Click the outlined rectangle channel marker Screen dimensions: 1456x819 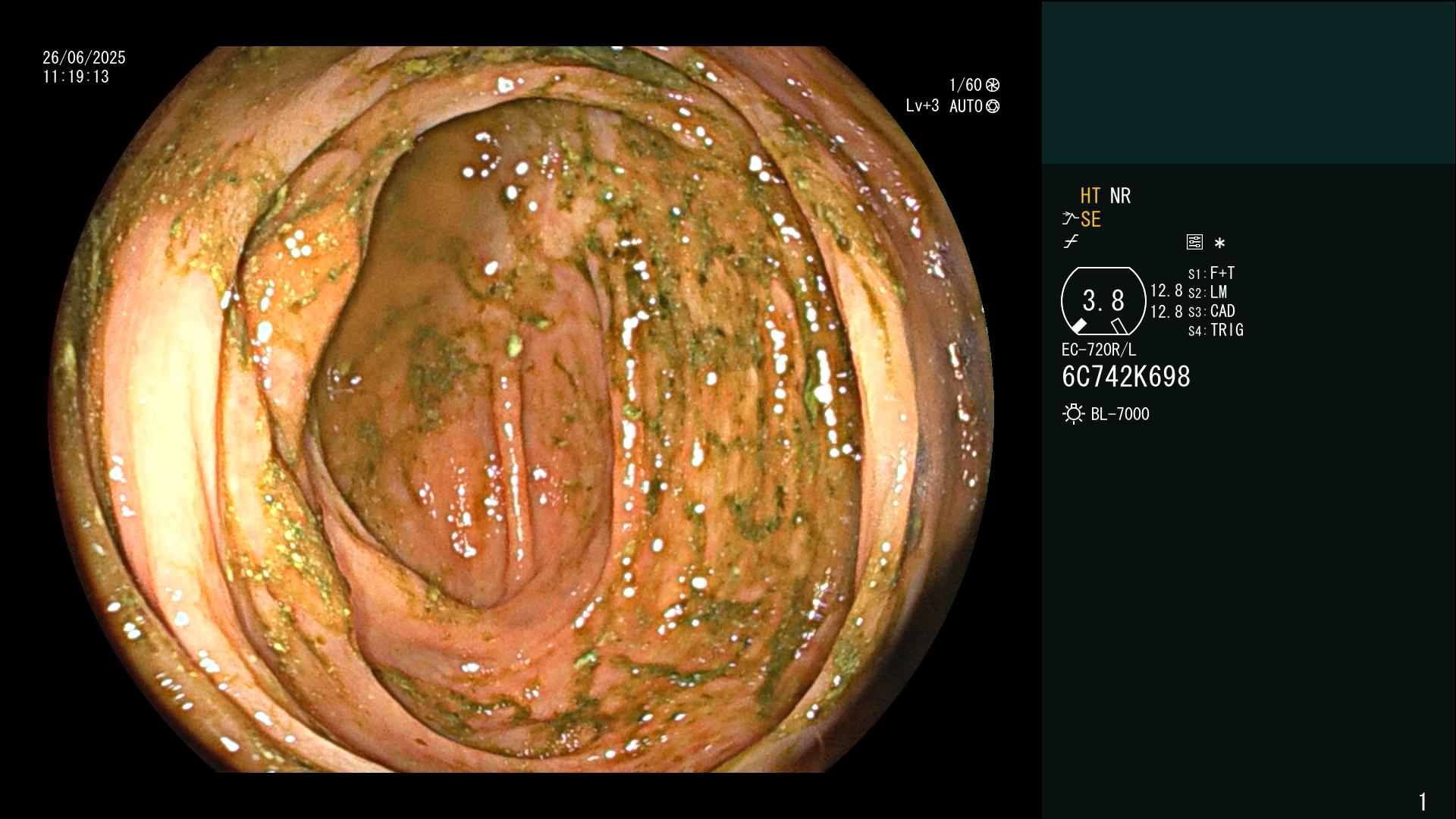(x=1119, y=326)
